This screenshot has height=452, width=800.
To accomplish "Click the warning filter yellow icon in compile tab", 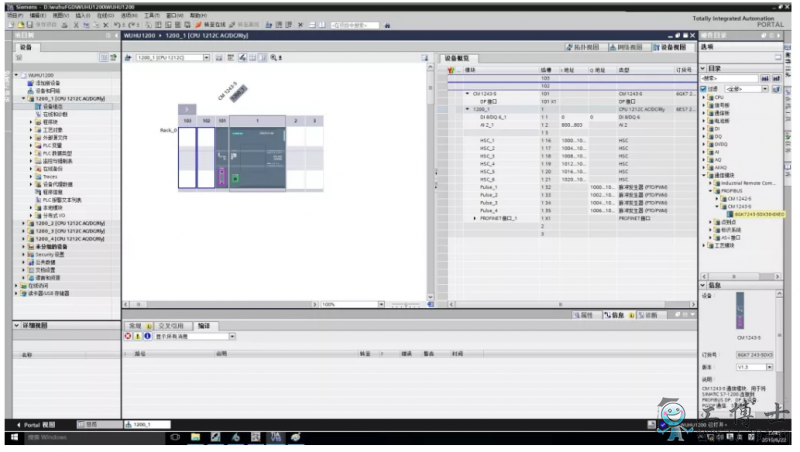I will tap(138, 336).
